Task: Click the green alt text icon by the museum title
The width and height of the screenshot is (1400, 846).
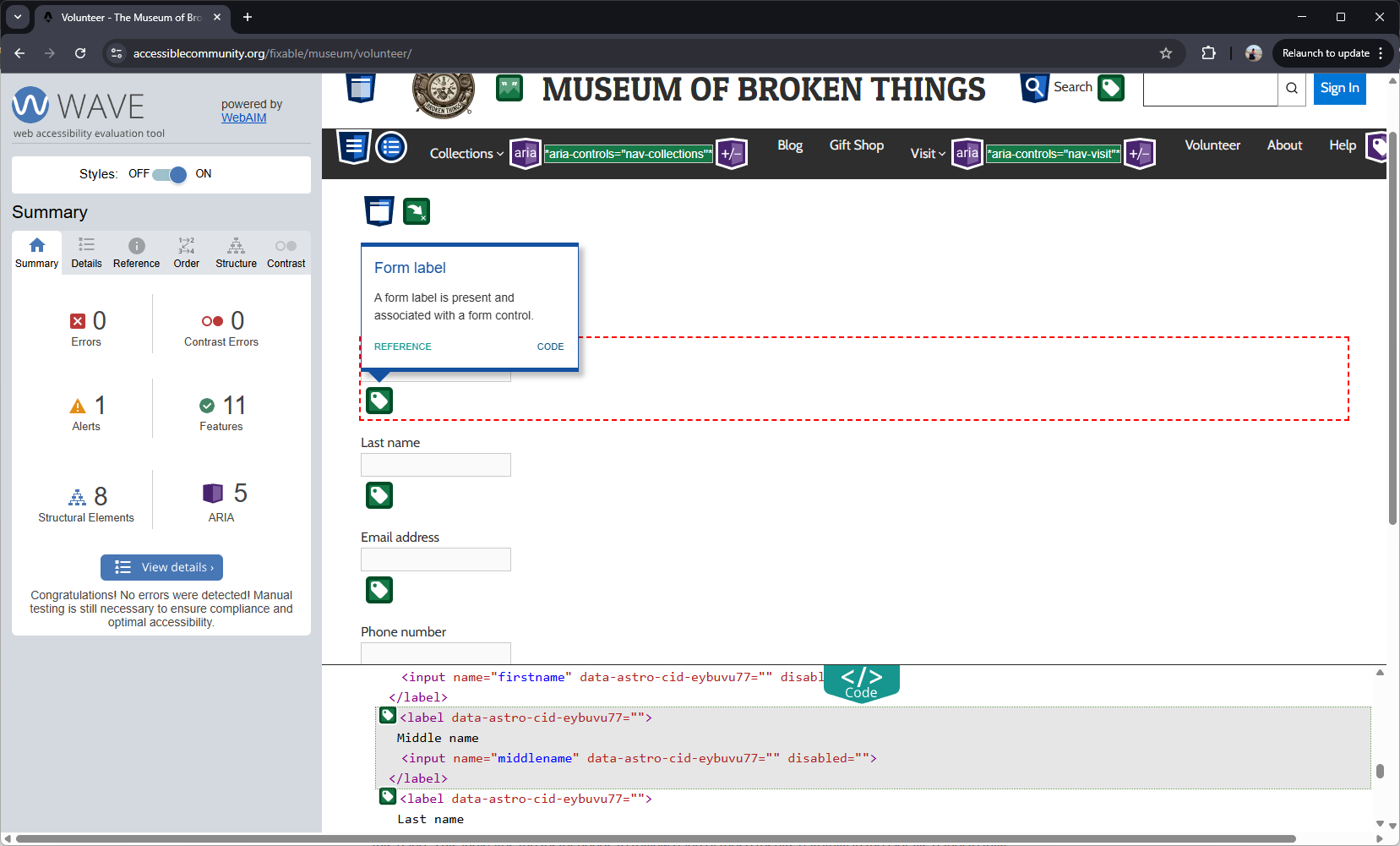Action: tap(509, 88)
